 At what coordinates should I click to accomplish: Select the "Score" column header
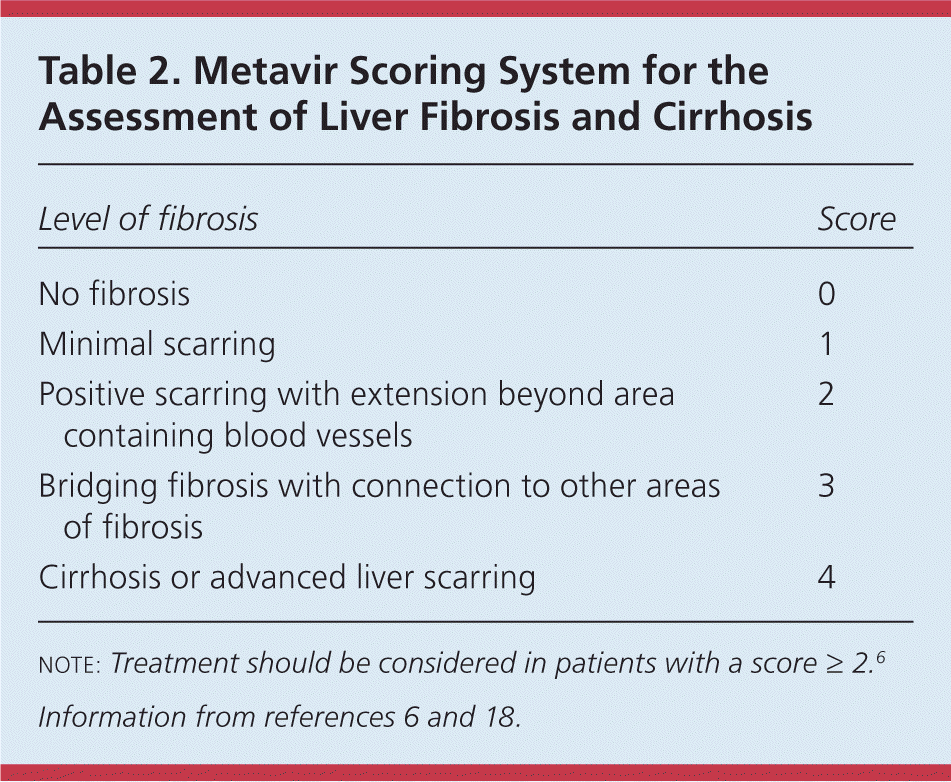tap(856, 219)
